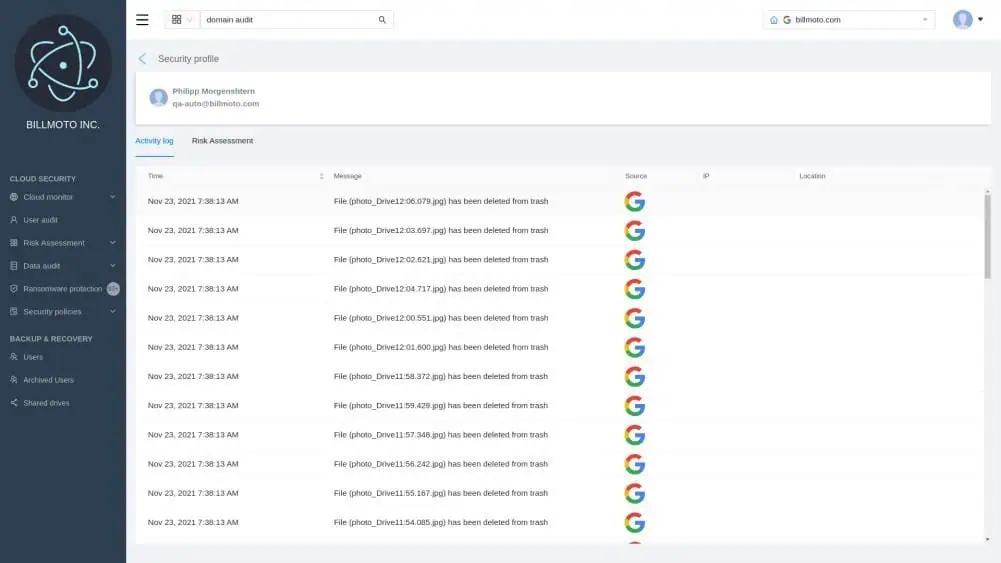Click the Cloud monitor globe icon

[13, 197]
